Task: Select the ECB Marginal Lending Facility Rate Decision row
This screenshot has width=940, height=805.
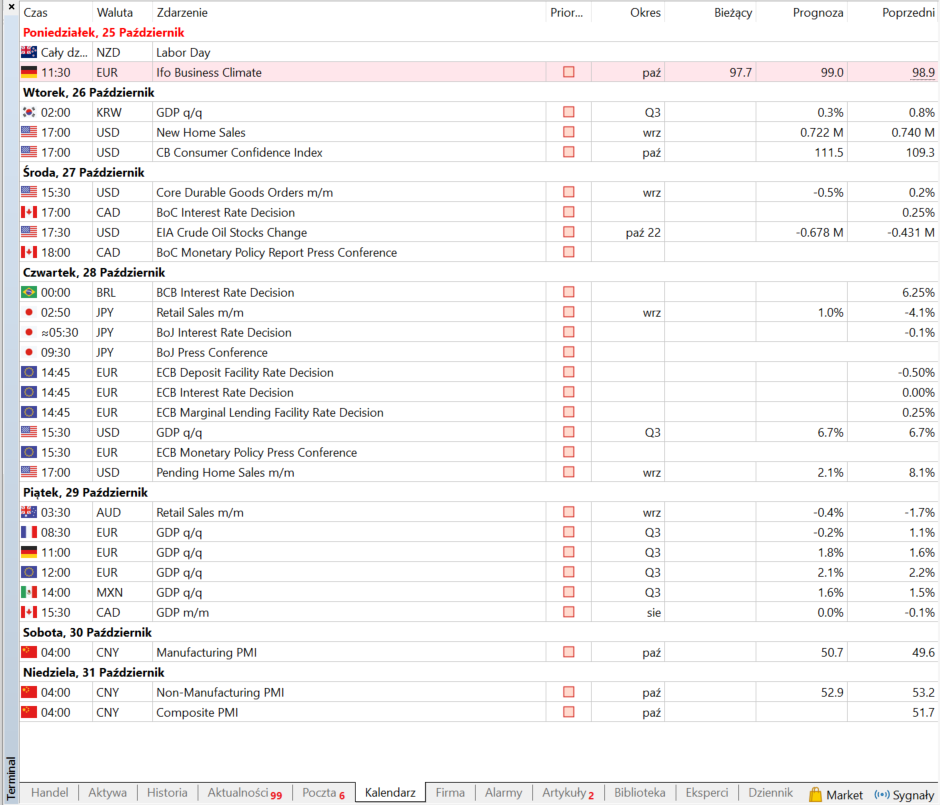Action: click(x=480, y=412)
